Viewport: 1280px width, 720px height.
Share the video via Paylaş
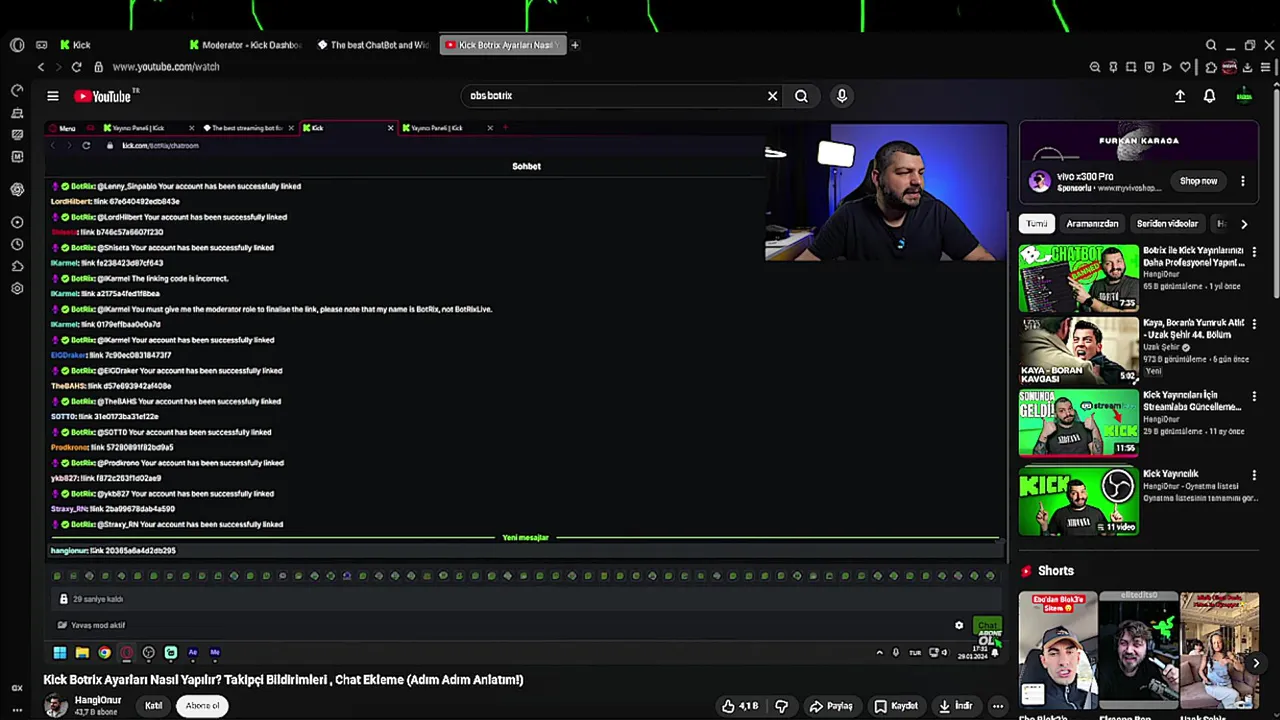[832, 706]
